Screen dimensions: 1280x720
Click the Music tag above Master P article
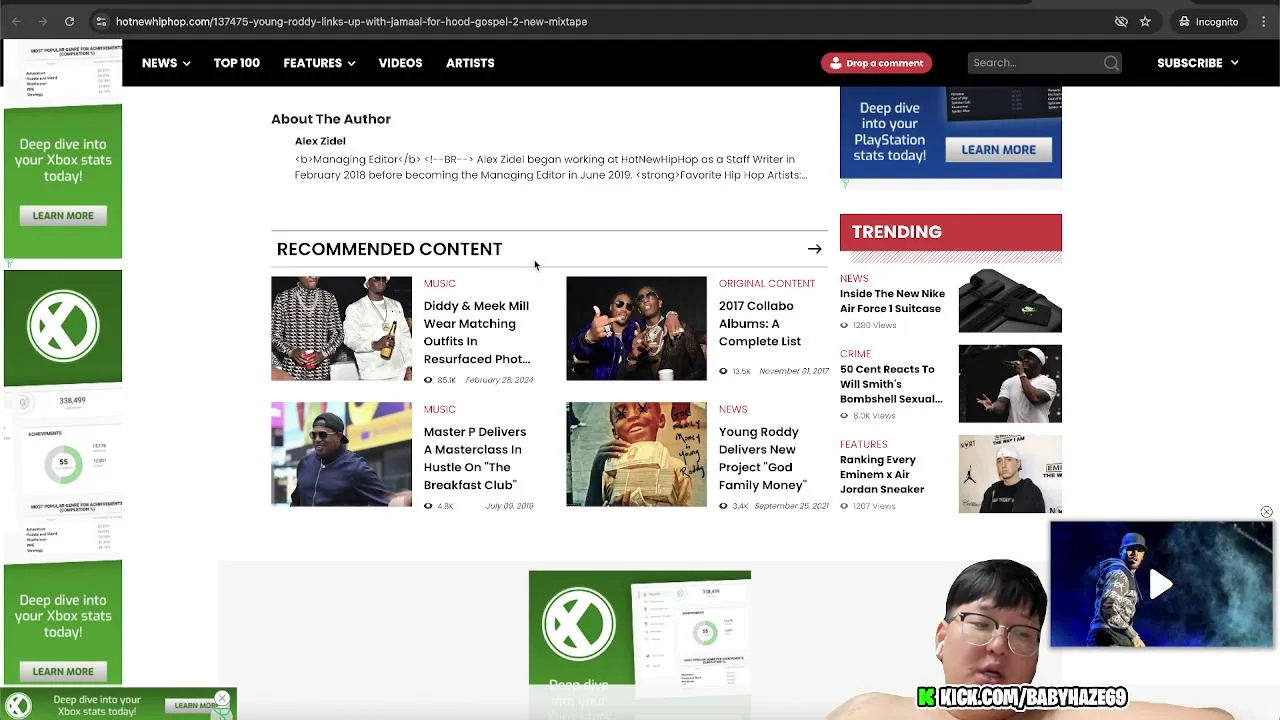click(x=439, y=409)
